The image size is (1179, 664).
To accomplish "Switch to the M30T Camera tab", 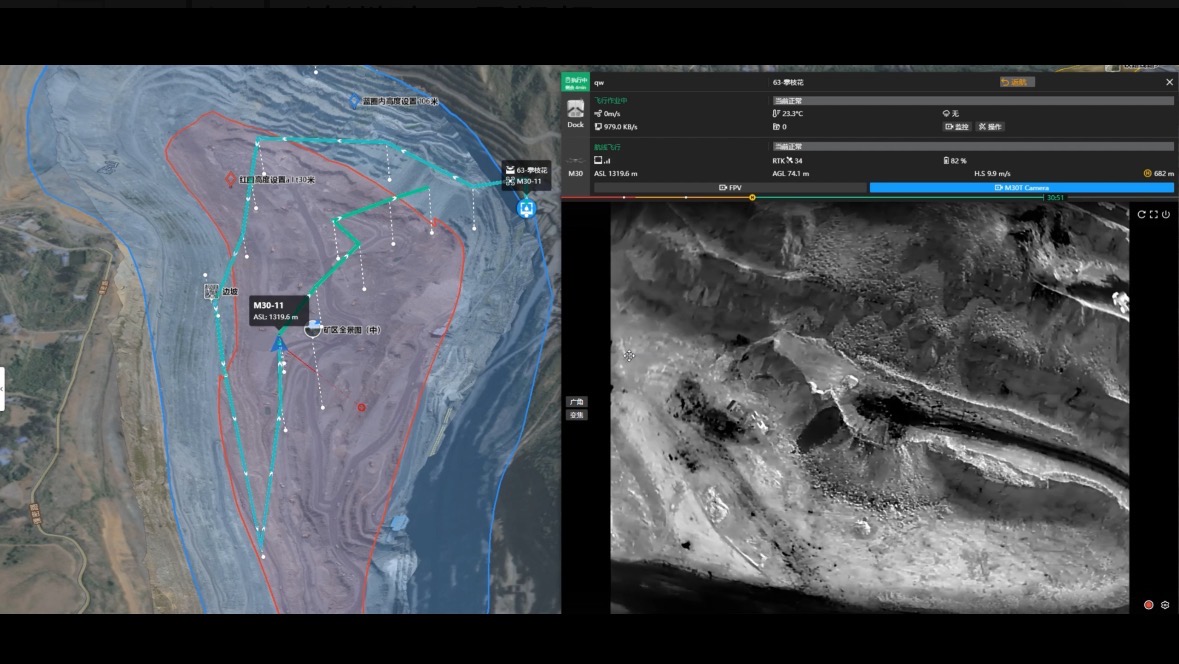I will (x=1021, y=187).
